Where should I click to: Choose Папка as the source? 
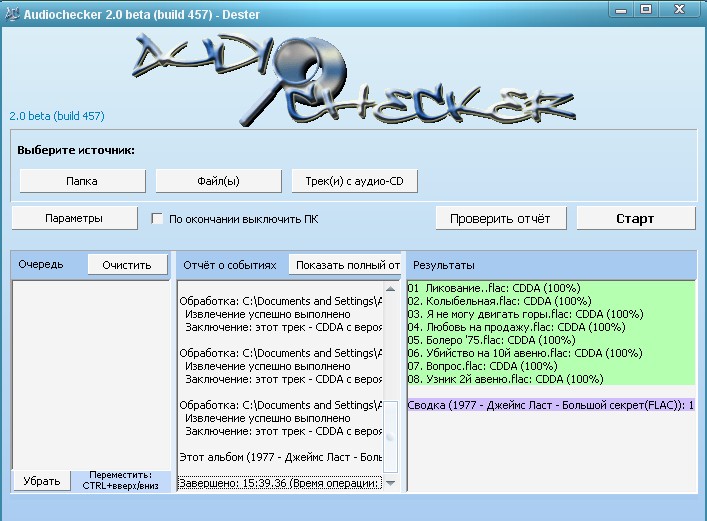82,181
